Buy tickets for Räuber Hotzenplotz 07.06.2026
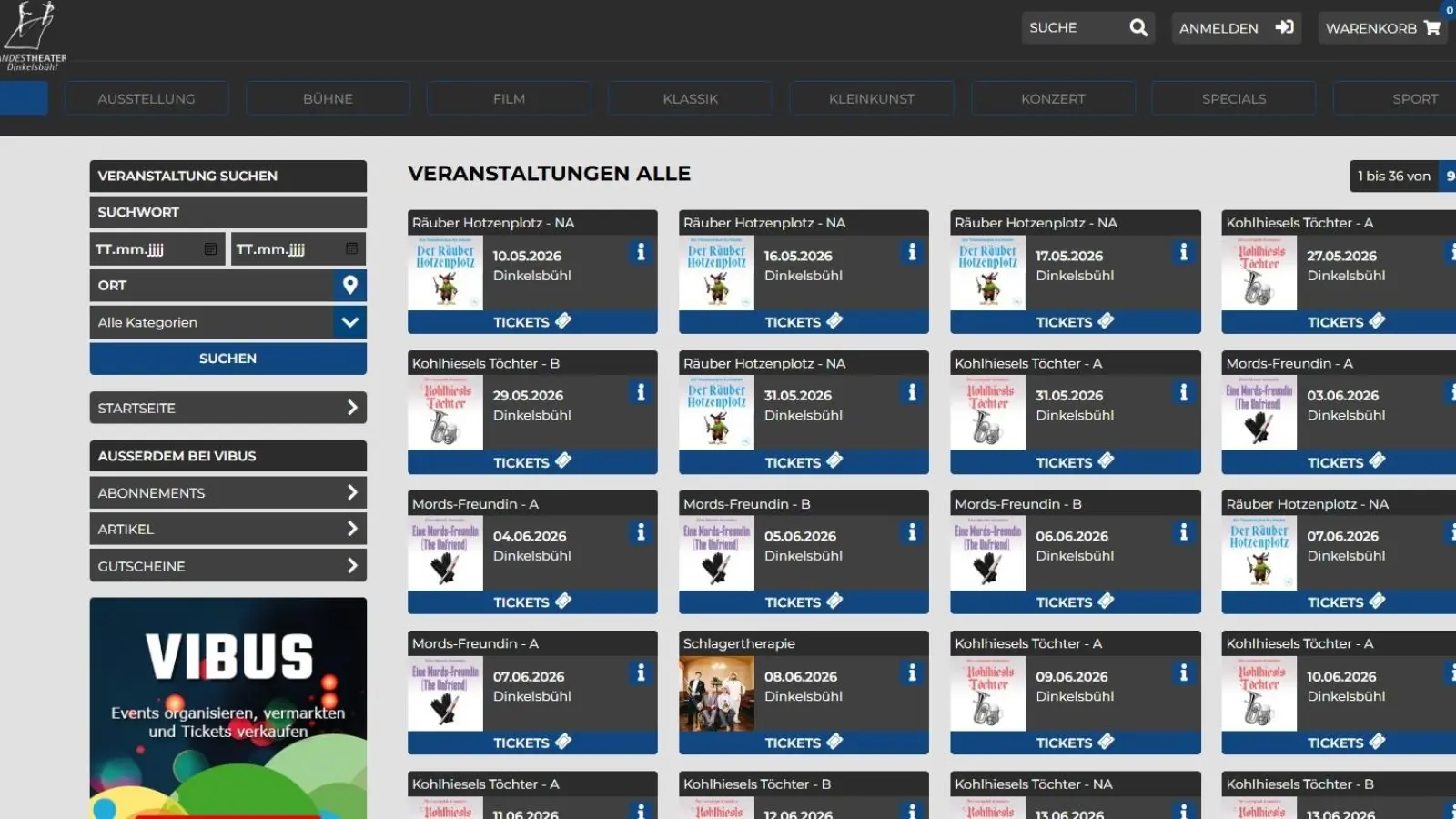1456x819 pixels. click(x=1339, y=602)
